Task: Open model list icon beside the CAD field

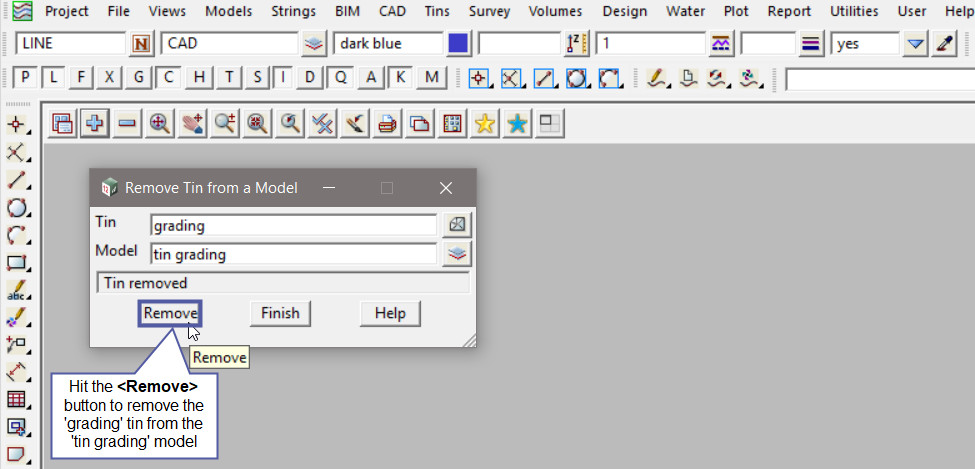Action: click(x=314, y=44)
